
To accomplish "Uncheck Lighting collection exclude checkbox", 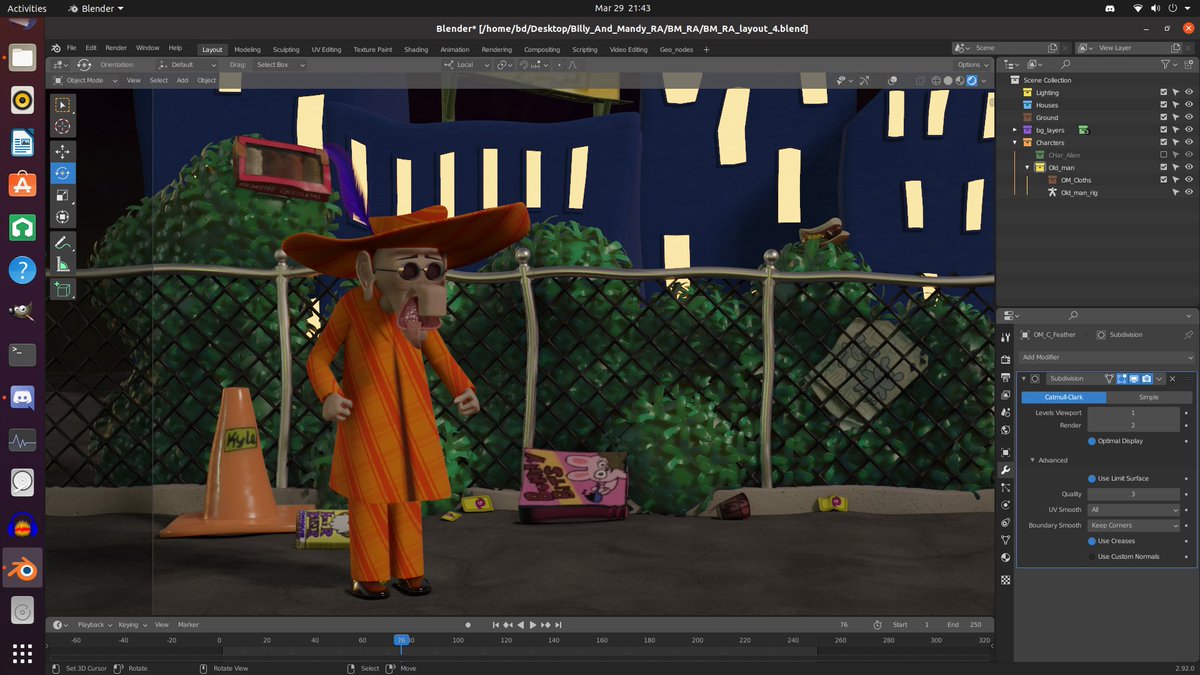I will (1163, 92).
